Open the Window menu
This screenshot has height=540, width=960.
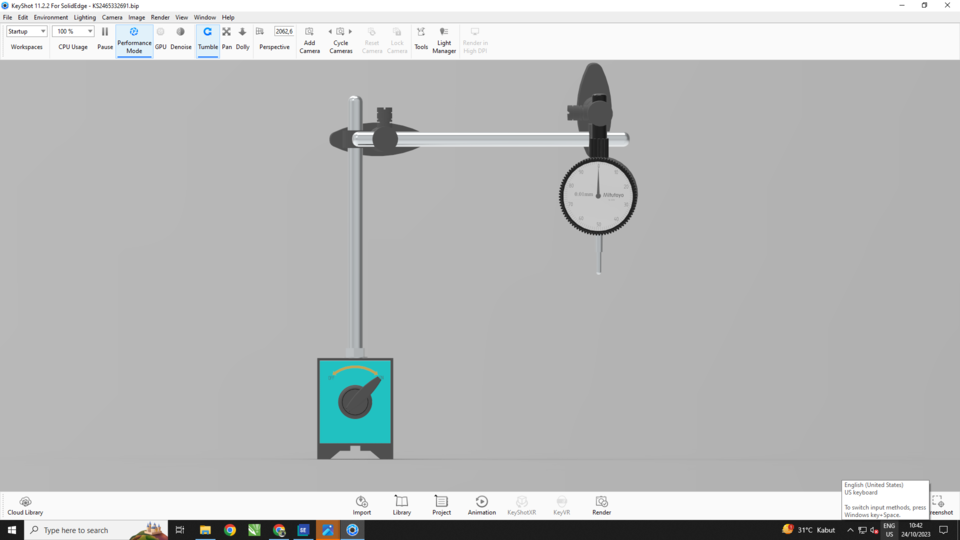[204, 17]
